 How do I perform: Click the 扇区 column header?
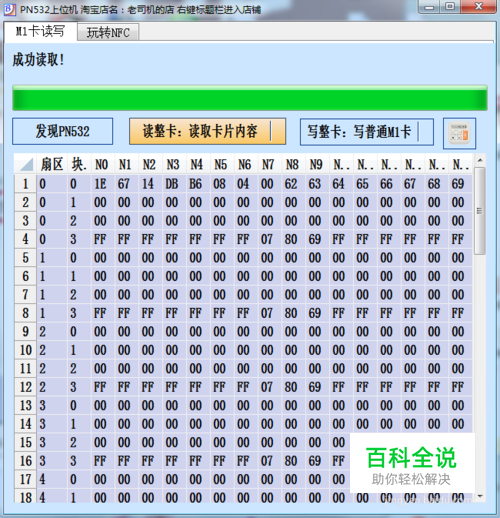(x=52, y=164)
